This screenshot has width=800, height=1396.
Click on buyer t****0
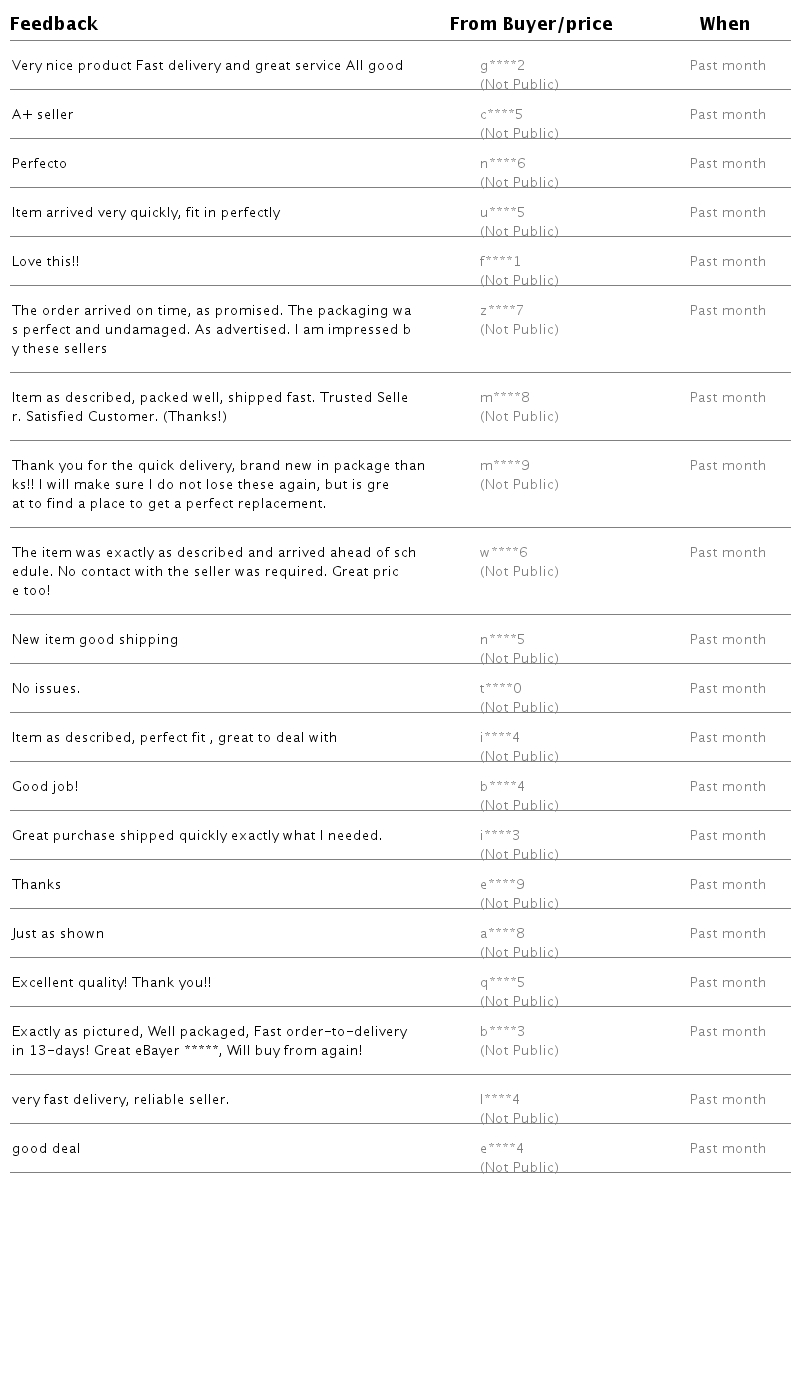point(500,689)
